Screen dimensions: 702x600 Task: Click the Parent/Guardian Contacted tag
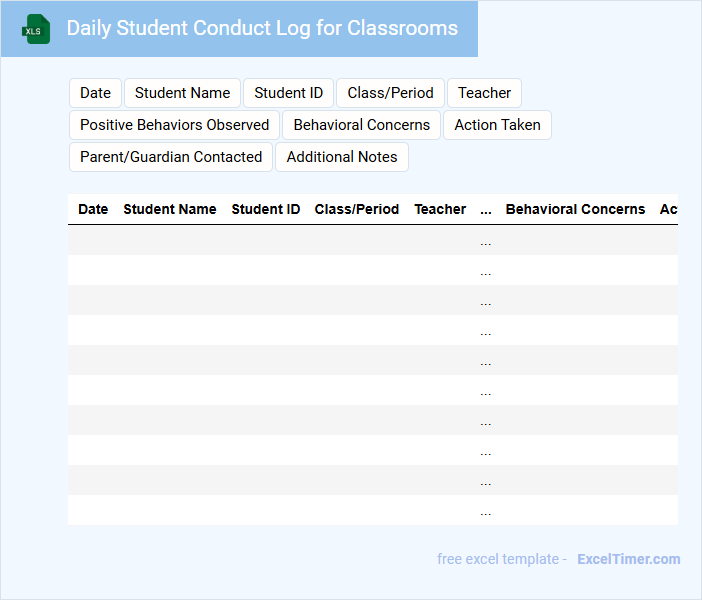point(171,157)
